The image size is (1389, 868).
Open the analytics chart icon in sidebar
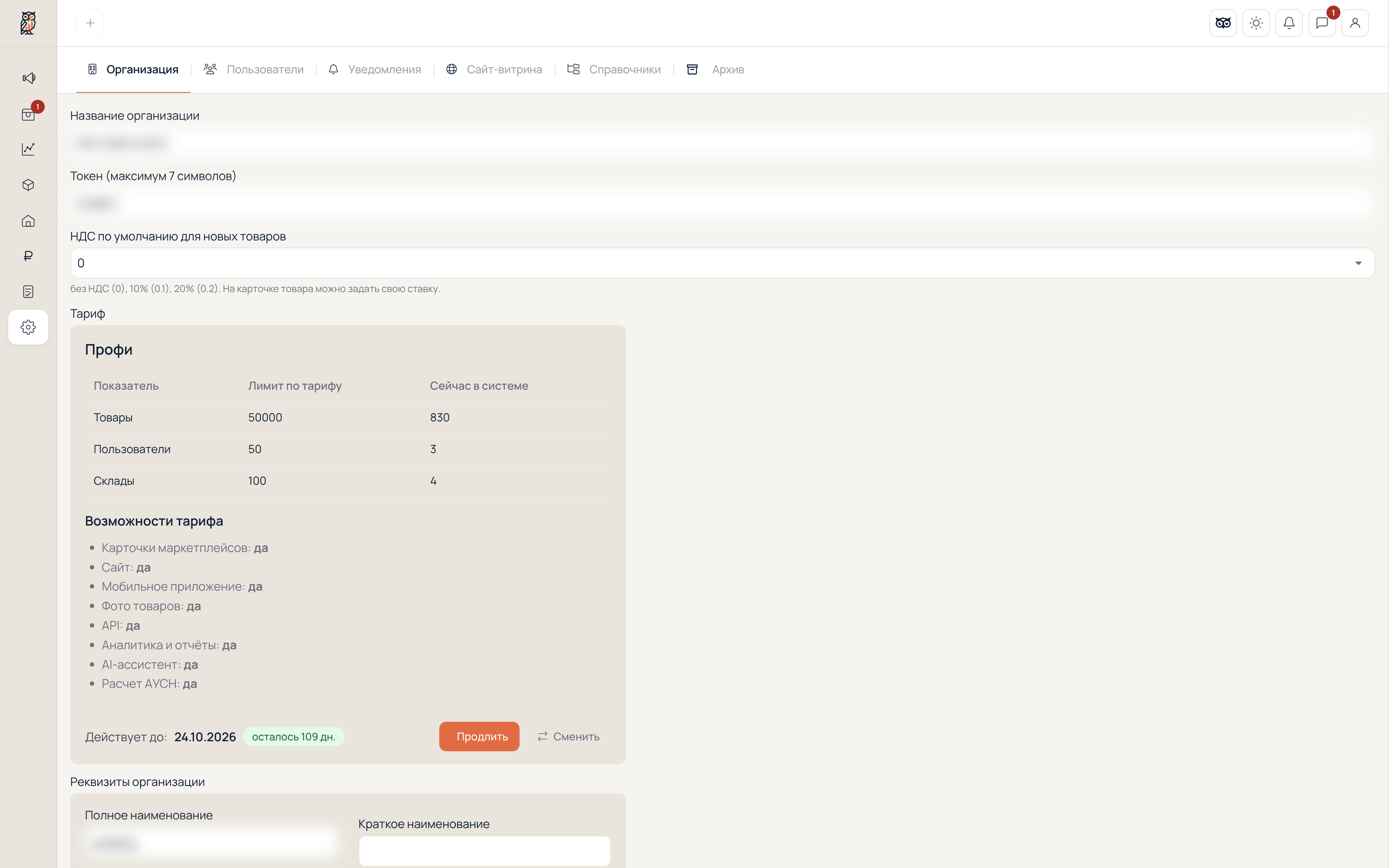click(x=28, y=149)
